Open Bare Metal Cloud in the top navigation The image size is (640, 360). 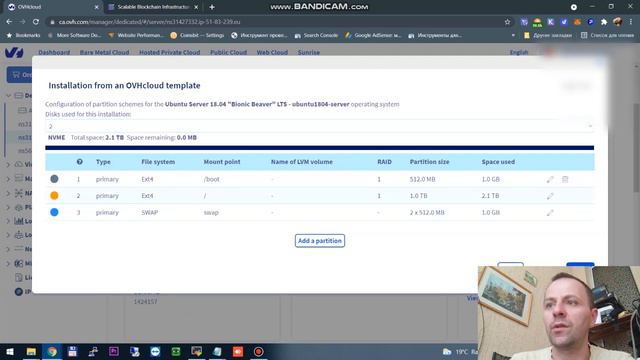click(104, 52)
